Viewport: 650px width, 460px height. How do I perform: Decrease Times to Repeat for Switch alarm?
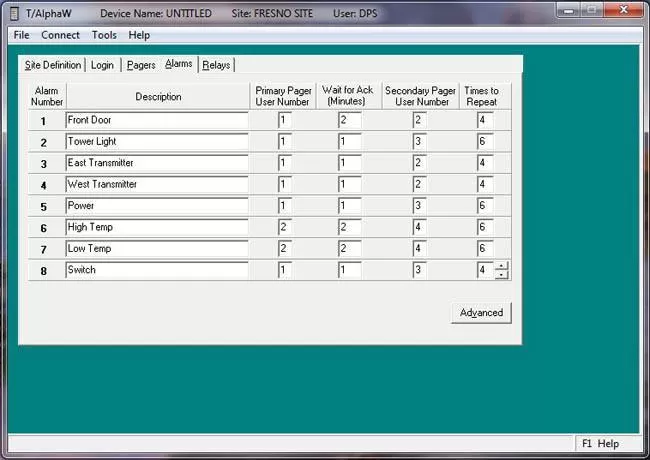click(x=502, y=275)
